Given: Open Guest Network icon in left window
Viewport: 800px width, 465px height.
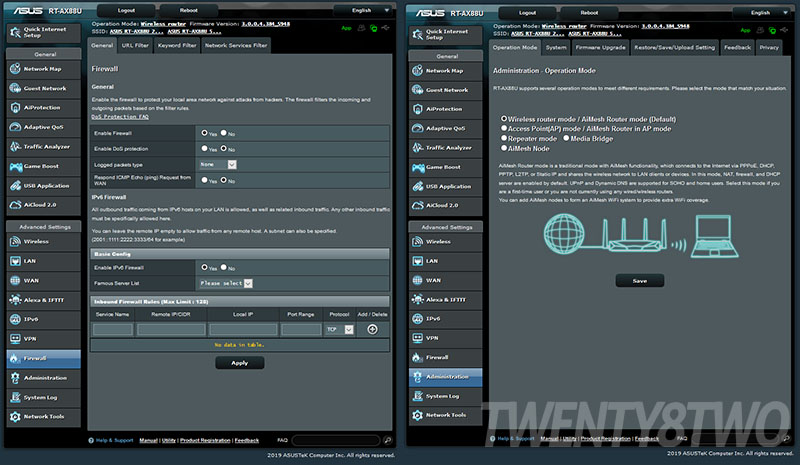Looking at the screenshot, I should click(x=15, y=88).
